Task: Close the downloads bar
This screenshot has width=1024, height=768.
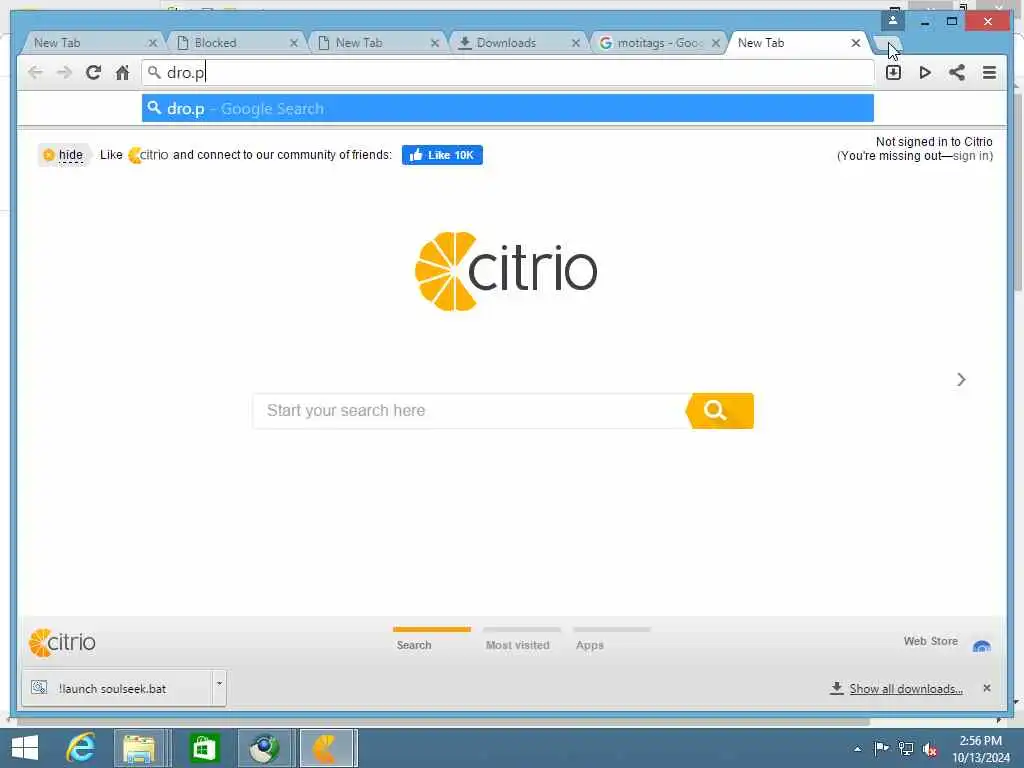Action: click(x=987, y=688)
